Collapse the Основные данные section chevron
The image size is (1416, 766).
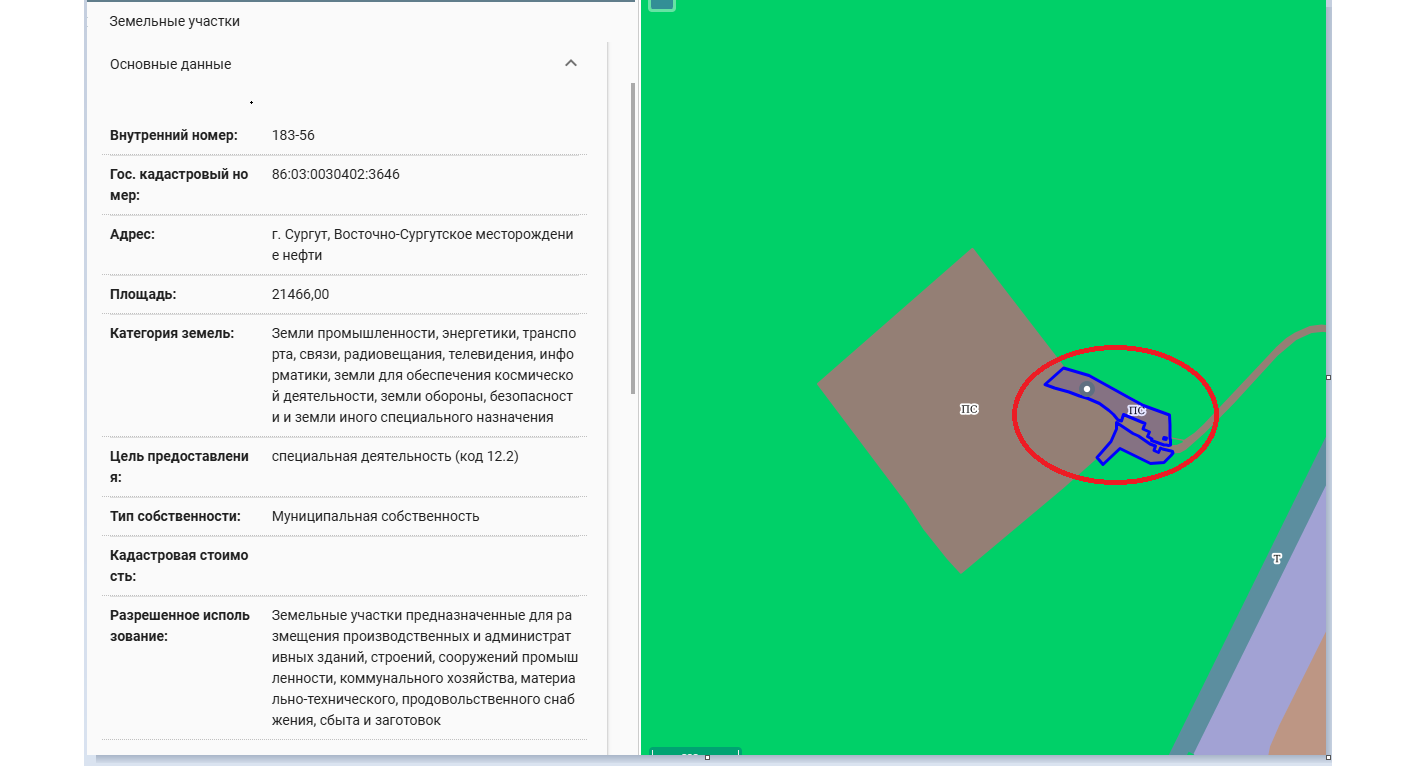571,63
